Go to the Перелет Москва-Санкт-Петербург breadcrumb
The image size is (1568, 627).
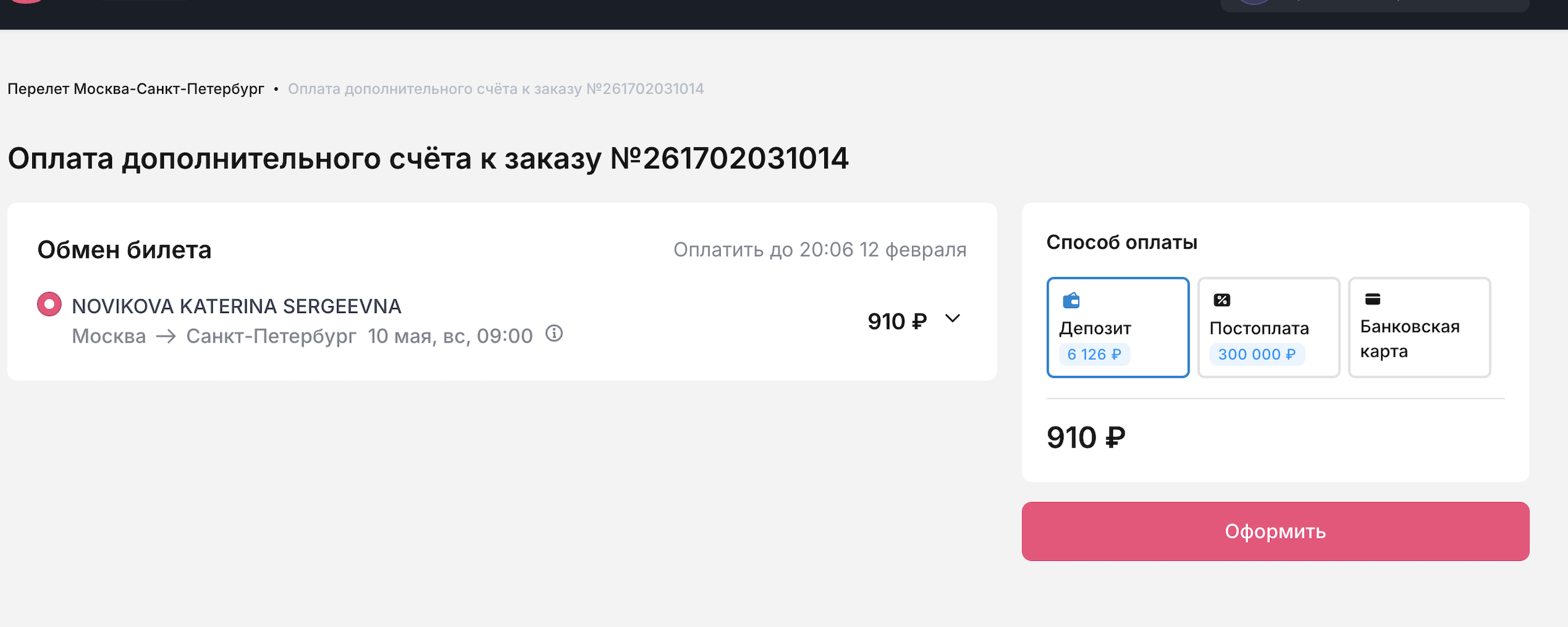coord(135,89)
